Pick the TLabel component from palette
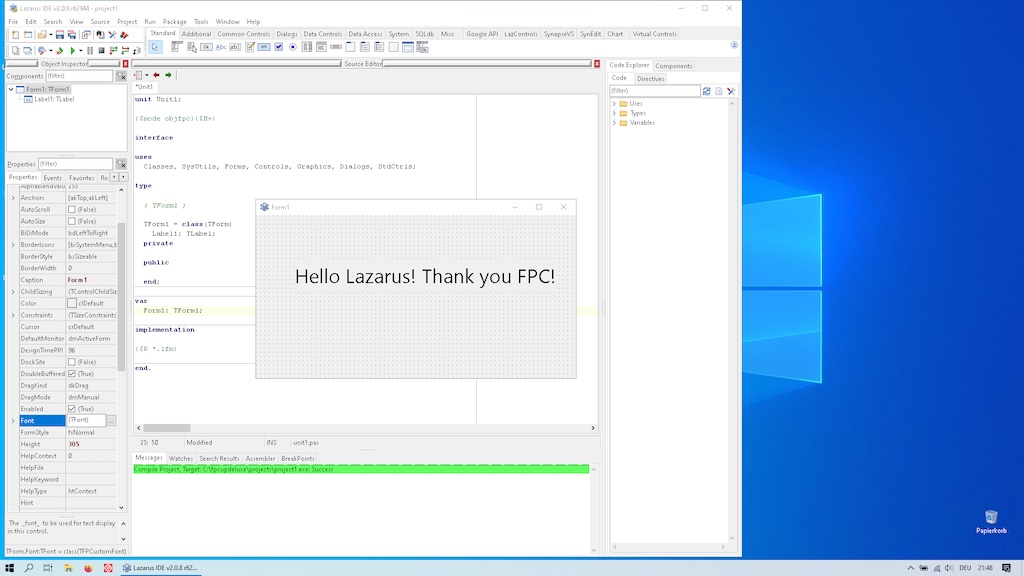The width and height of the screenshot is (1024, 576). pos(221,47)
